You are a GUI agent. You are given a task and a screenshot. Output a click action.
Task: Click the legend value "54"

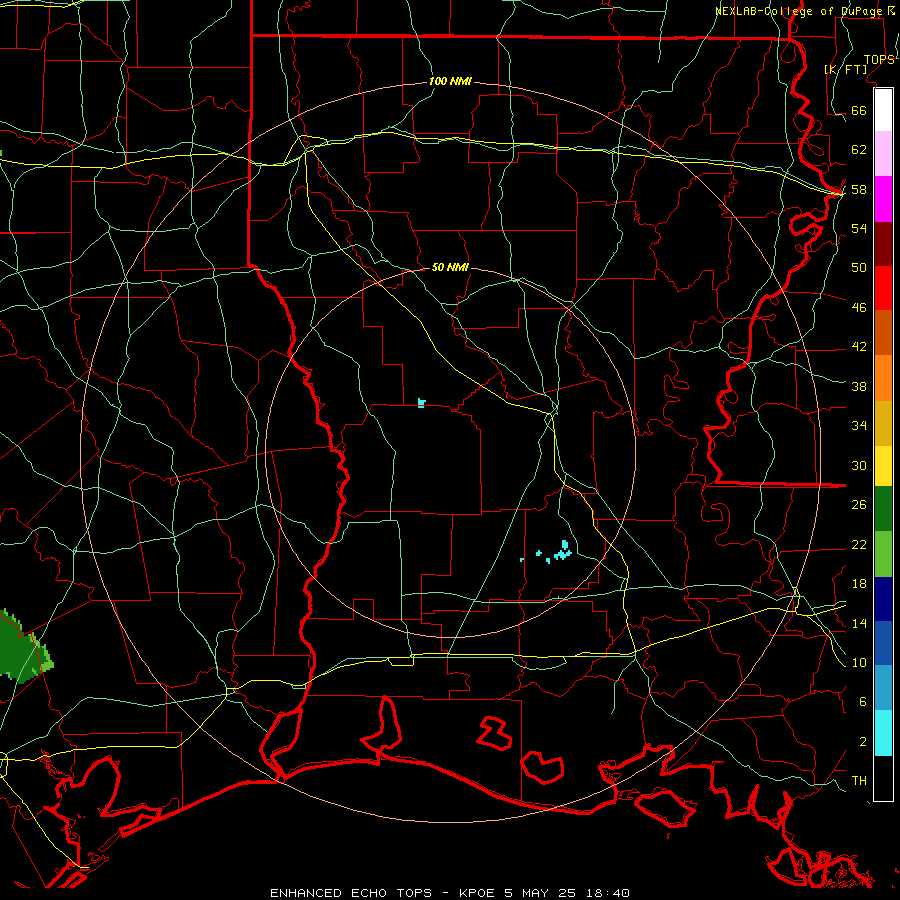coord(859,228)
